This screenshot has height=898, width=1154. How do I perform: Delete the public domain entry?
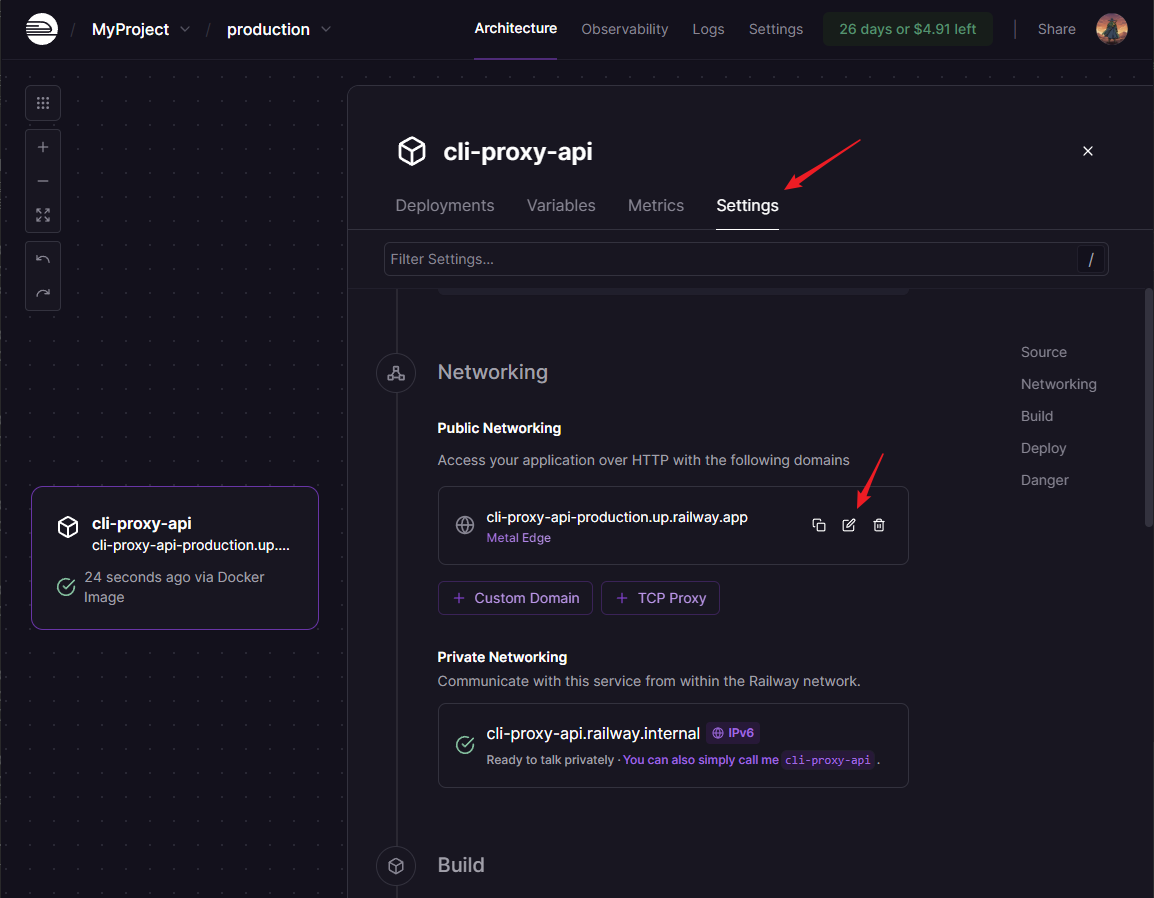coord(879,525)
